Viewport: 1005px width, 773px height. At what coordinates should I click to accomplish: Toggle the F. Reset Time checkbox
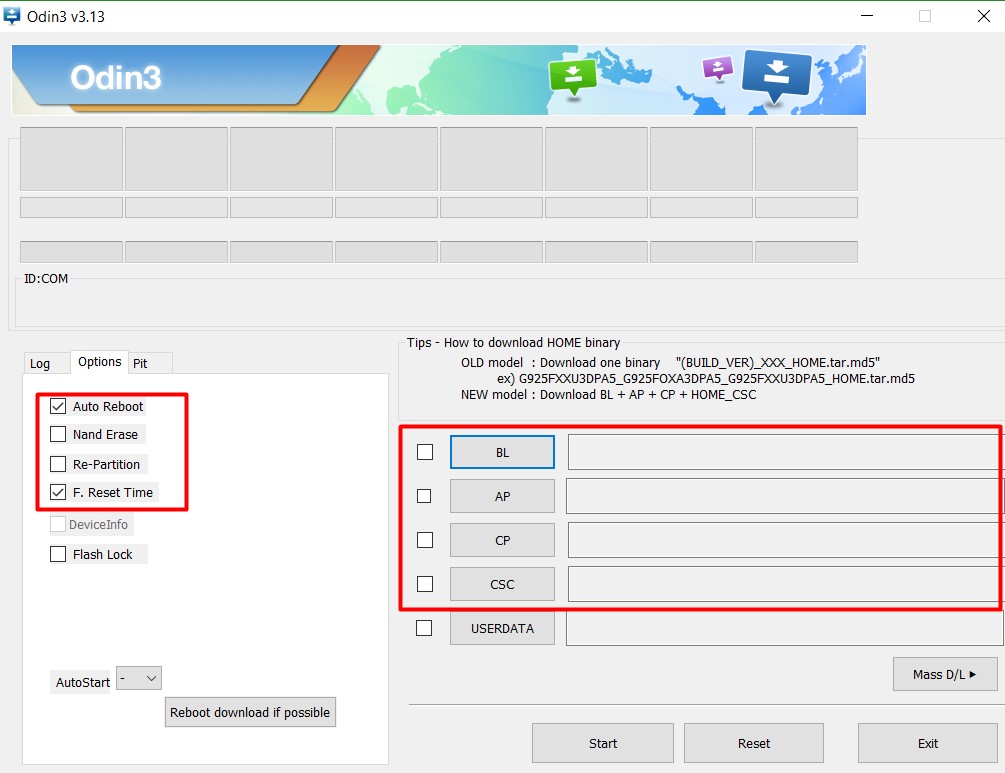click(x=58, y=492)
